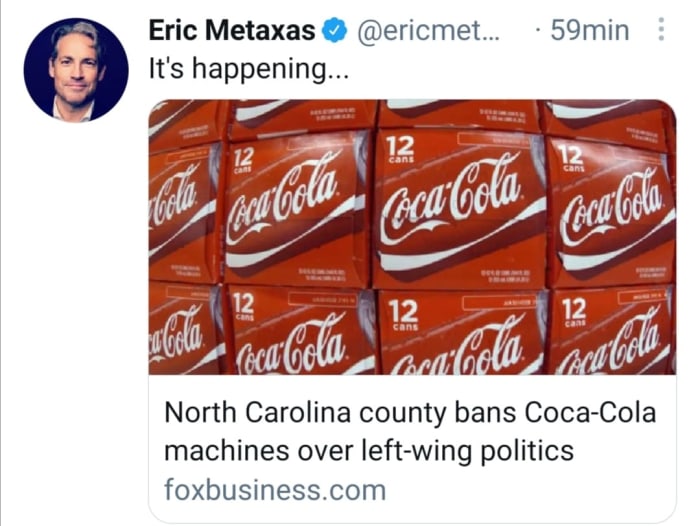Open the three-dot more options menu
The height and width of the screenshot is (526, 700).
660,31
